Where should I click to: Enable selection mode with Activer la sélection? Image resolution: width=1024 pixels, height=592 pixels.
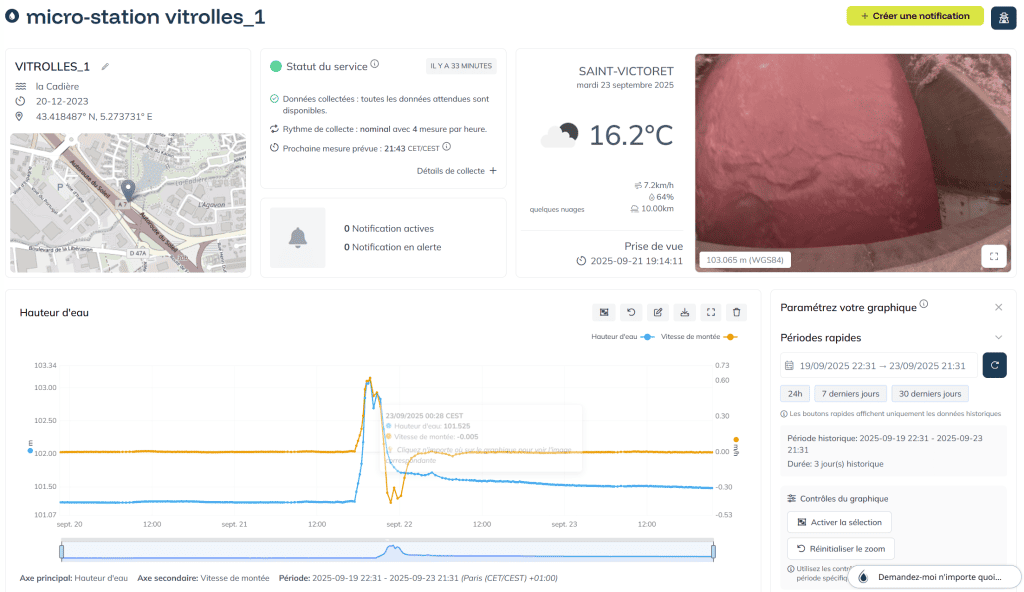841,521
